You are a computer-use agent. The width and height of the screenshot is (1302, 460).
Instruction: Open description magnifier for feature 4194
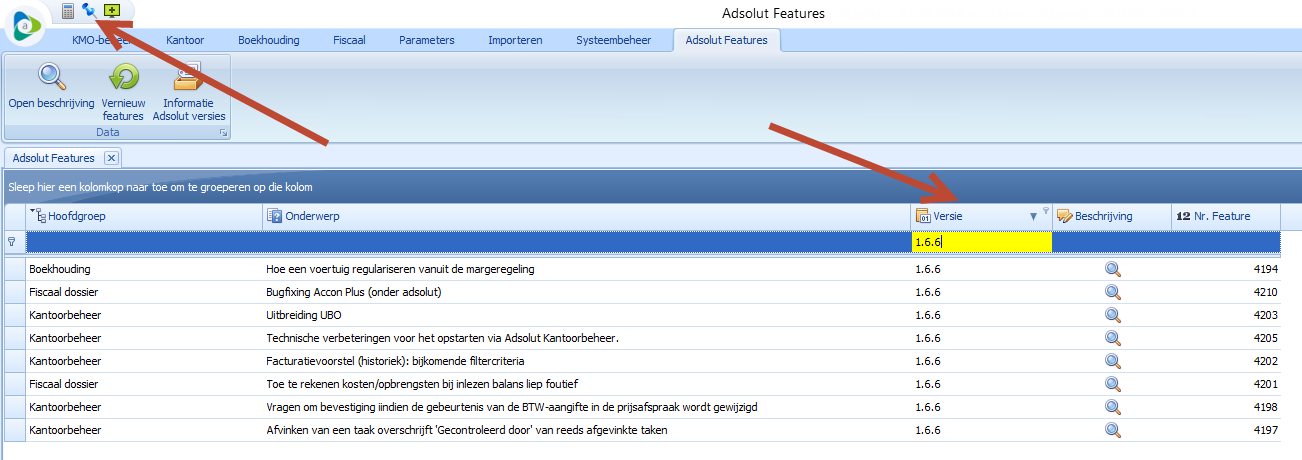[x=1112, y=269]
